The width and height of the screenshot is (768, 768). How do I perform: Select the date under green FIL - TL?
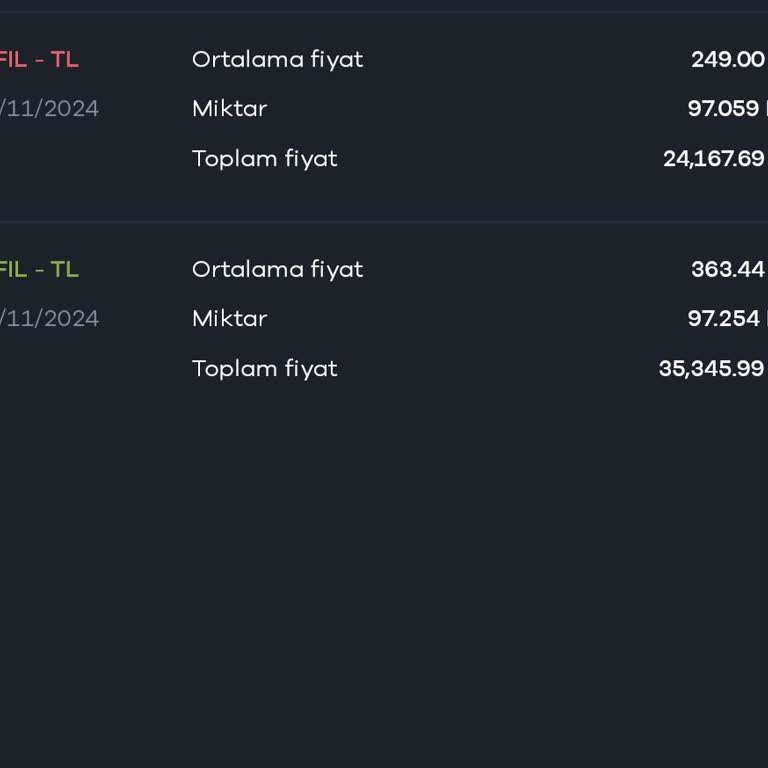(50, 319)
